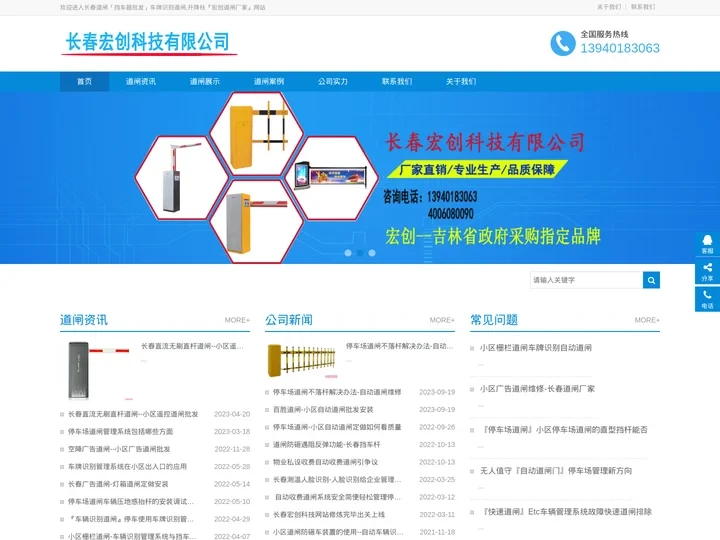Click the search magnifier button
The width and height of the screenshot is (720, 540).
click(651, 280)
